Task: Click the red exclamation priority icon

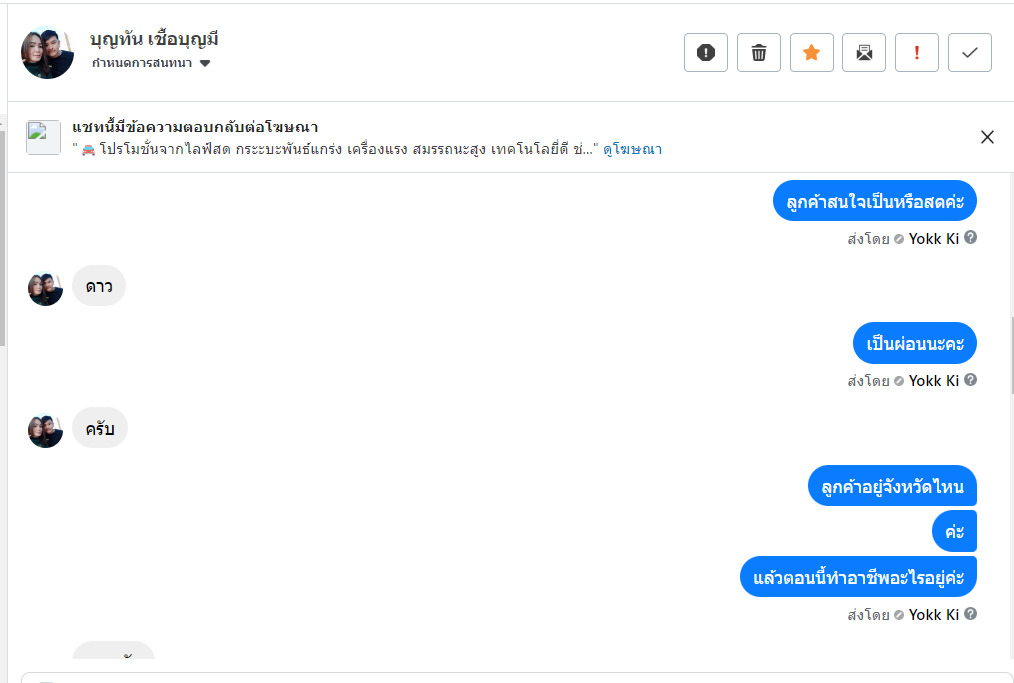Action: pos(917,53)
